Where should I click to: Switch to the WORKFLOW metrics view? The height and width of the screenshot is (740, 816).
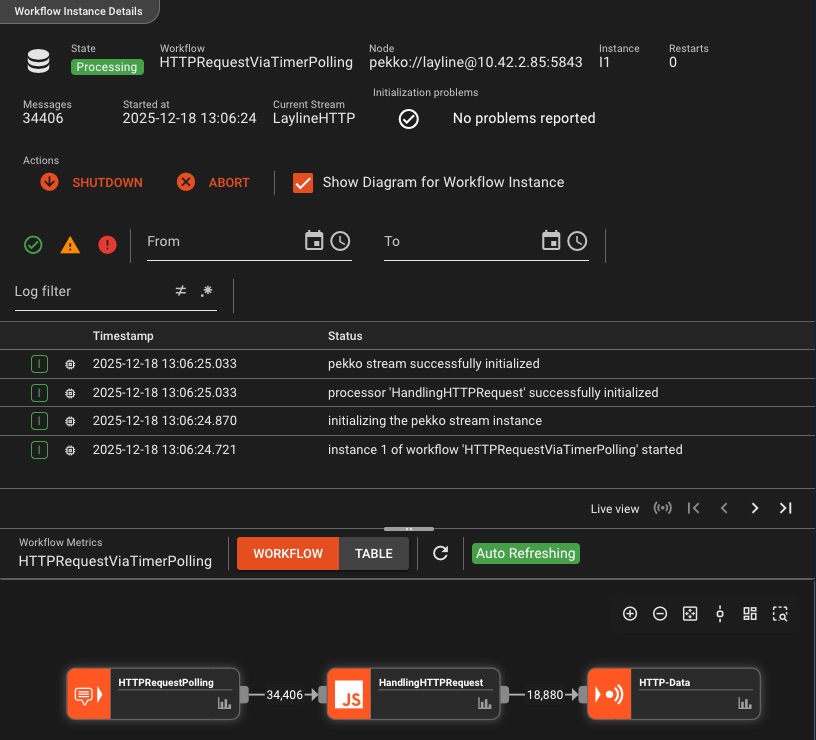coord(287,553)
